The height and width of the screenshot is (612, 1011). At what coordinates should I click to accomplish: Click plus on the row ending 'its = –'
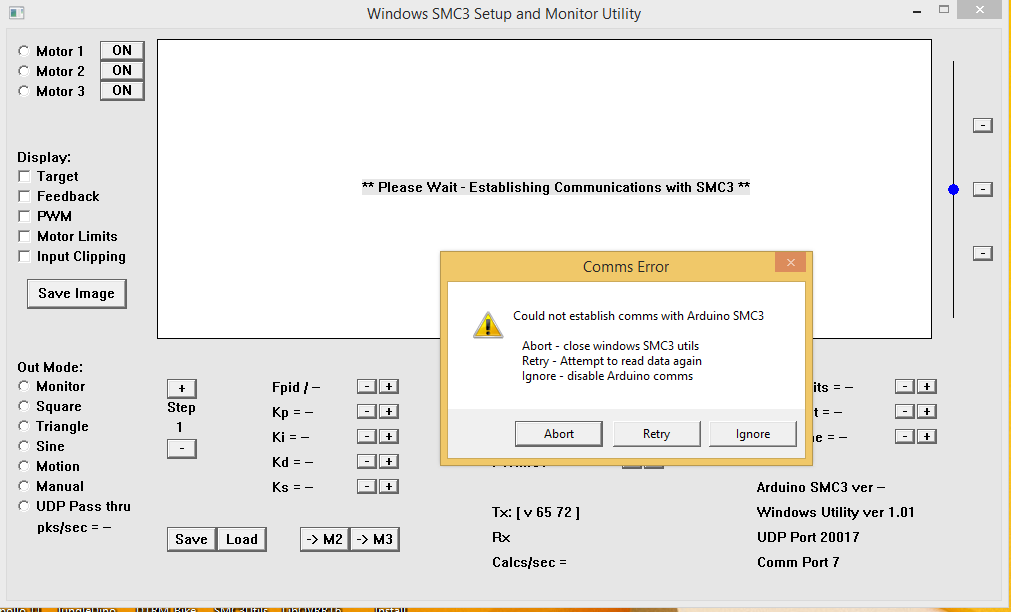[x=927, y=386]
